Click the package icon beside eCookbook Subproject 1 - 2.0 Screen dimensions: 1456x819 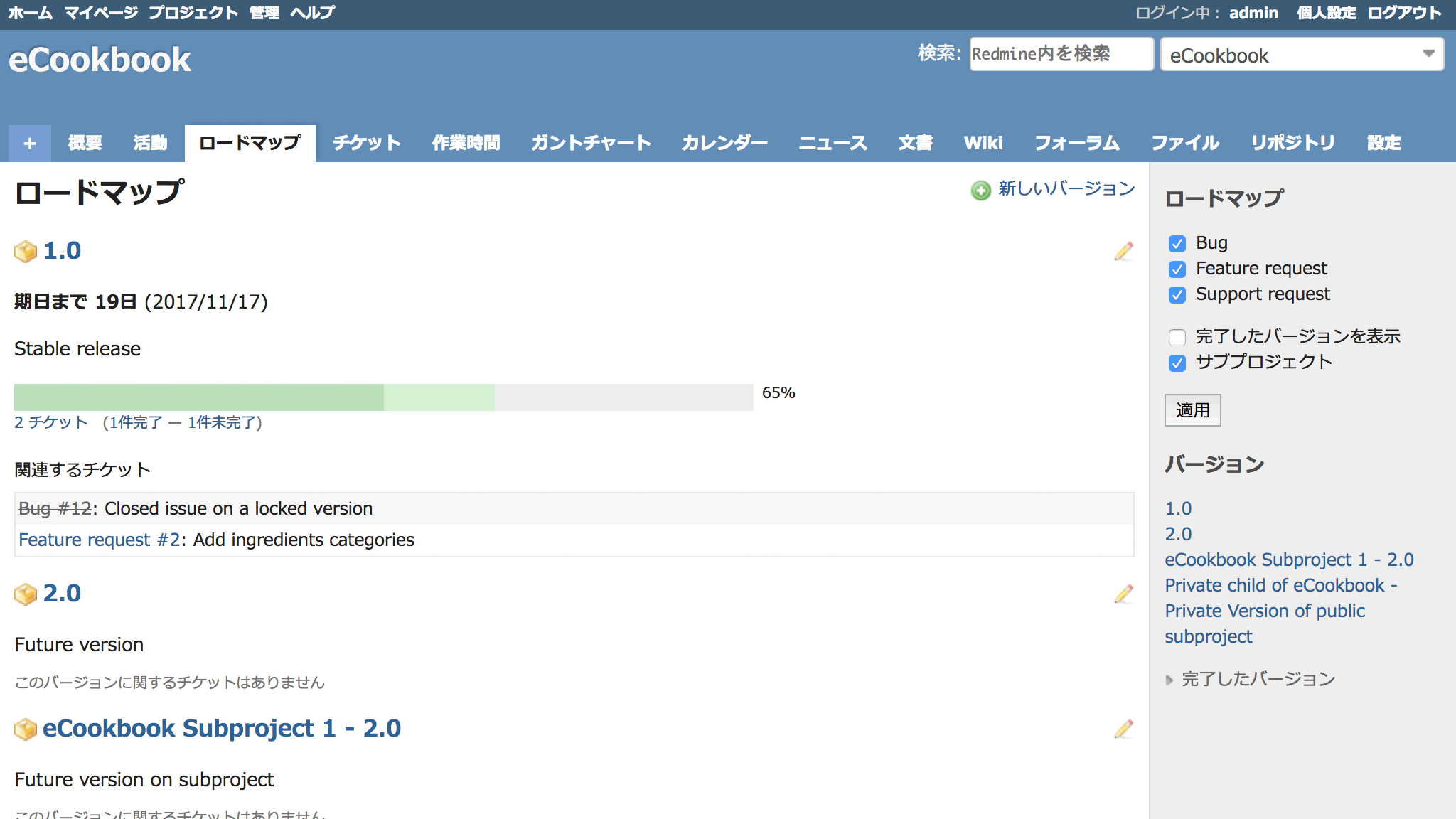point(26,729)
